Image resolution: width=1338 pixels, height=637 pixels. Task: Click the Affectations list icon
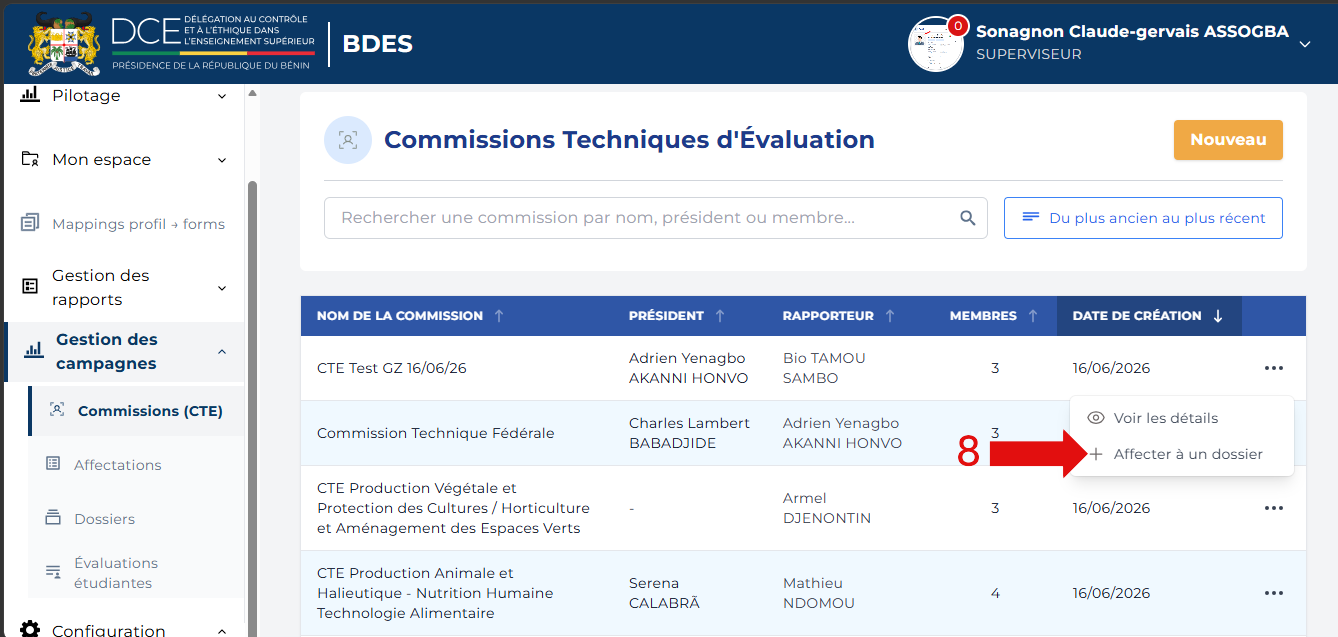53,464
